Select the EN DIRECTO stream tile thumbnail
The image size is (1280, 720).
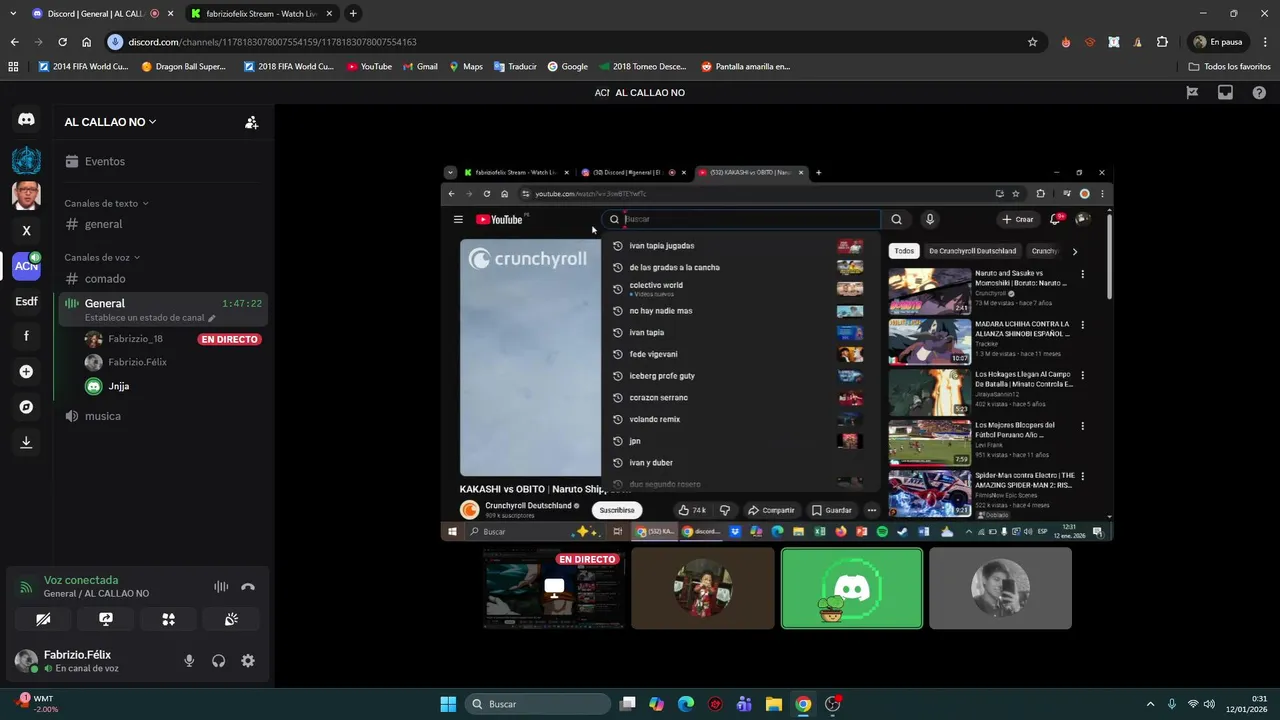click(x=554, y=588)
